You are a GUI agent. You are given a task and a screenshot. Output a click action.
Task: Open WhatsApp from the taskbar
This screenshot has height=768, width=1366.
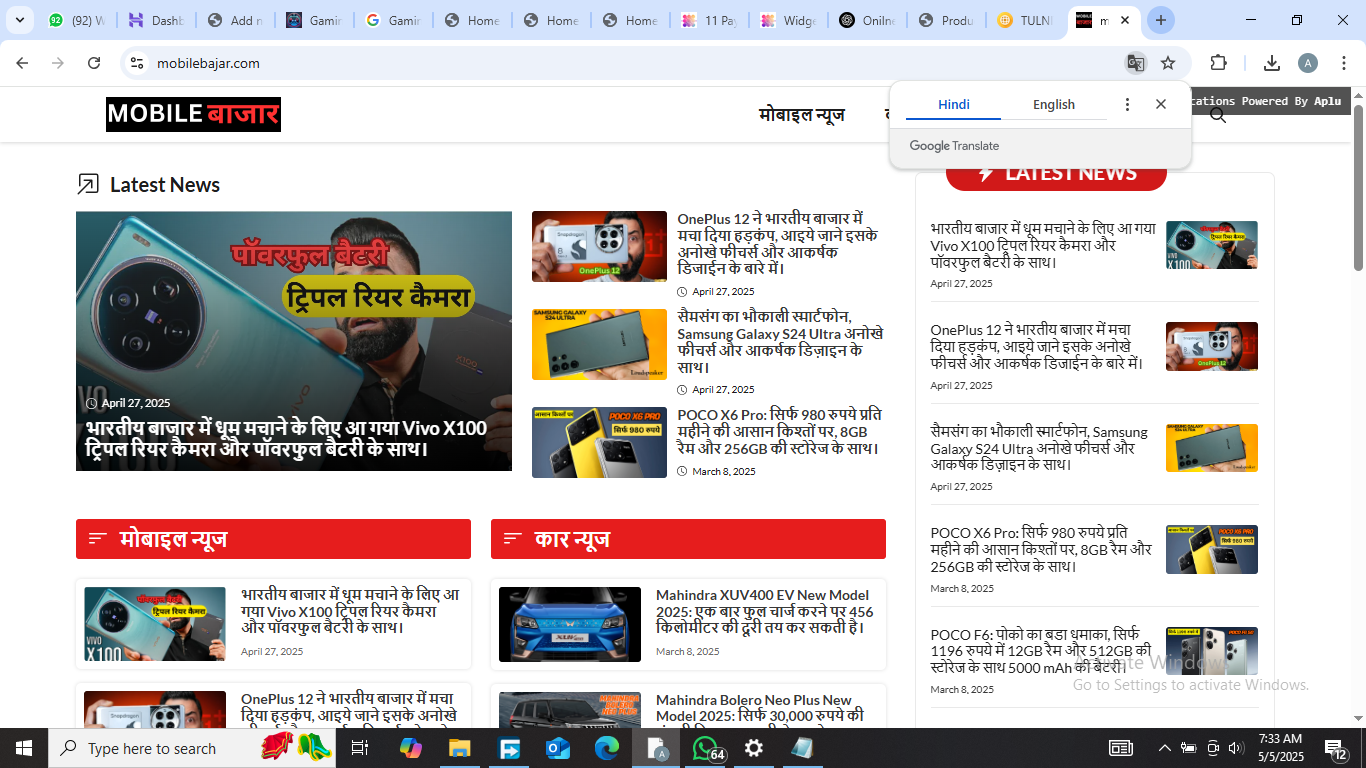point(706,748)
